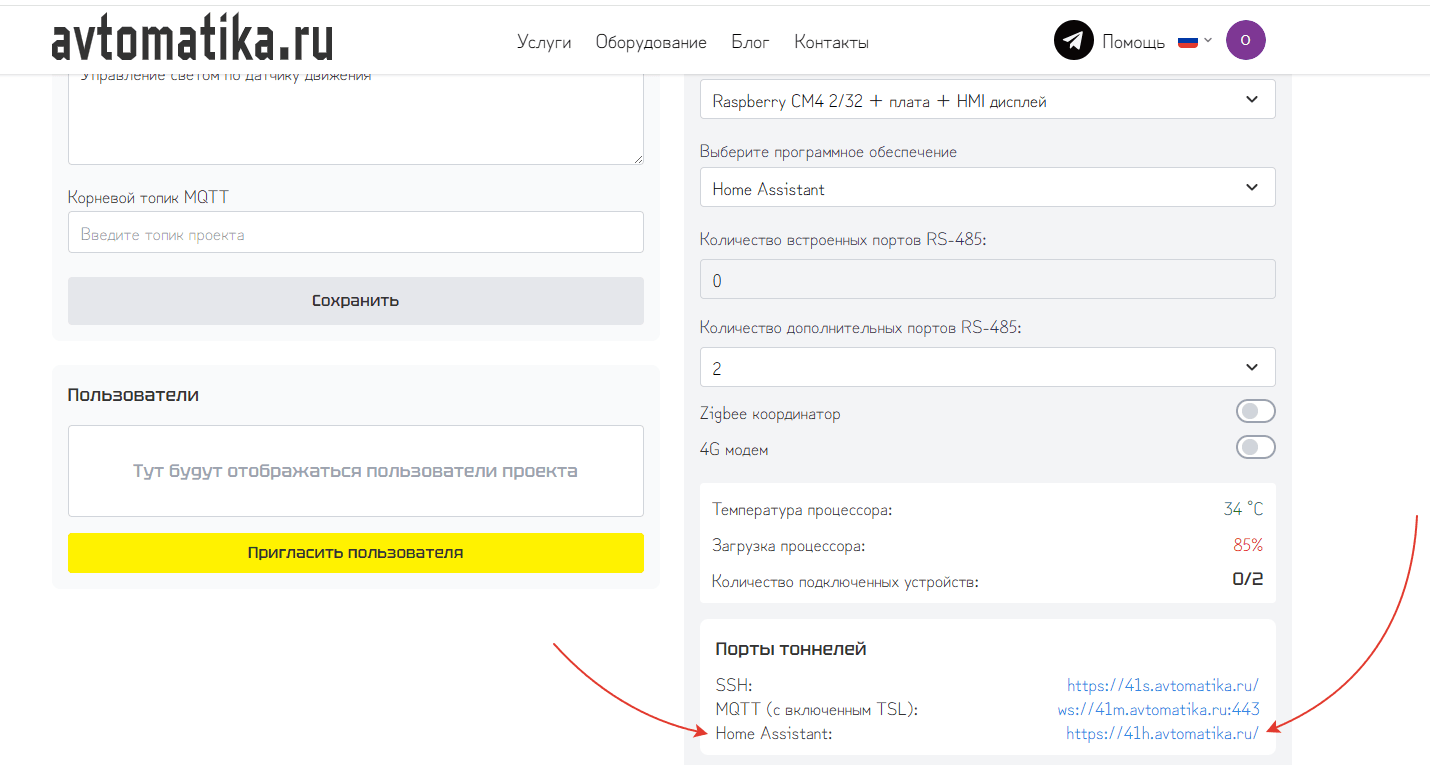Viewport: 1430px width, 765px height.
Task: Open the Блог page
Action: coord(750,42)
